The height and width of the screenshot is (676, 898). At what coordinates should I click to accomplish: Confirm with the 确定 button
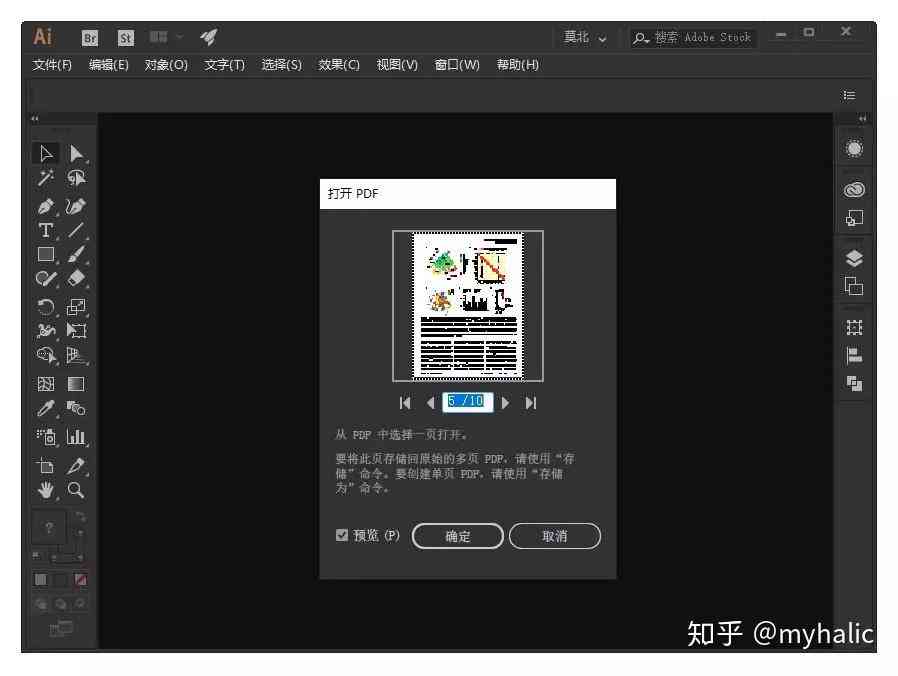[458, 536]
